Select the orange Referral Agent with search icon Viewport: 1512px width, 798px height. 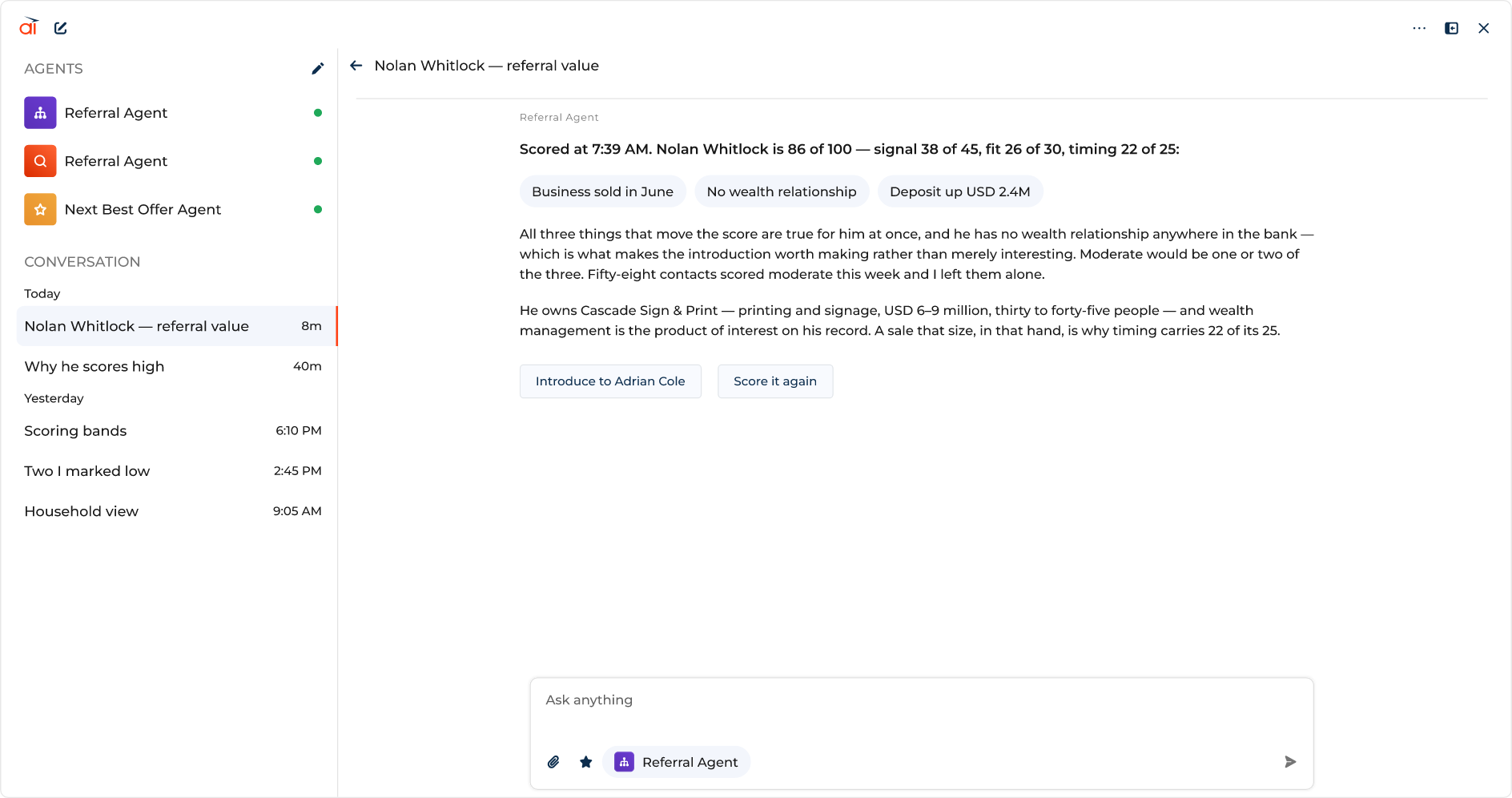pyautogui.click(x=40, y=161)
